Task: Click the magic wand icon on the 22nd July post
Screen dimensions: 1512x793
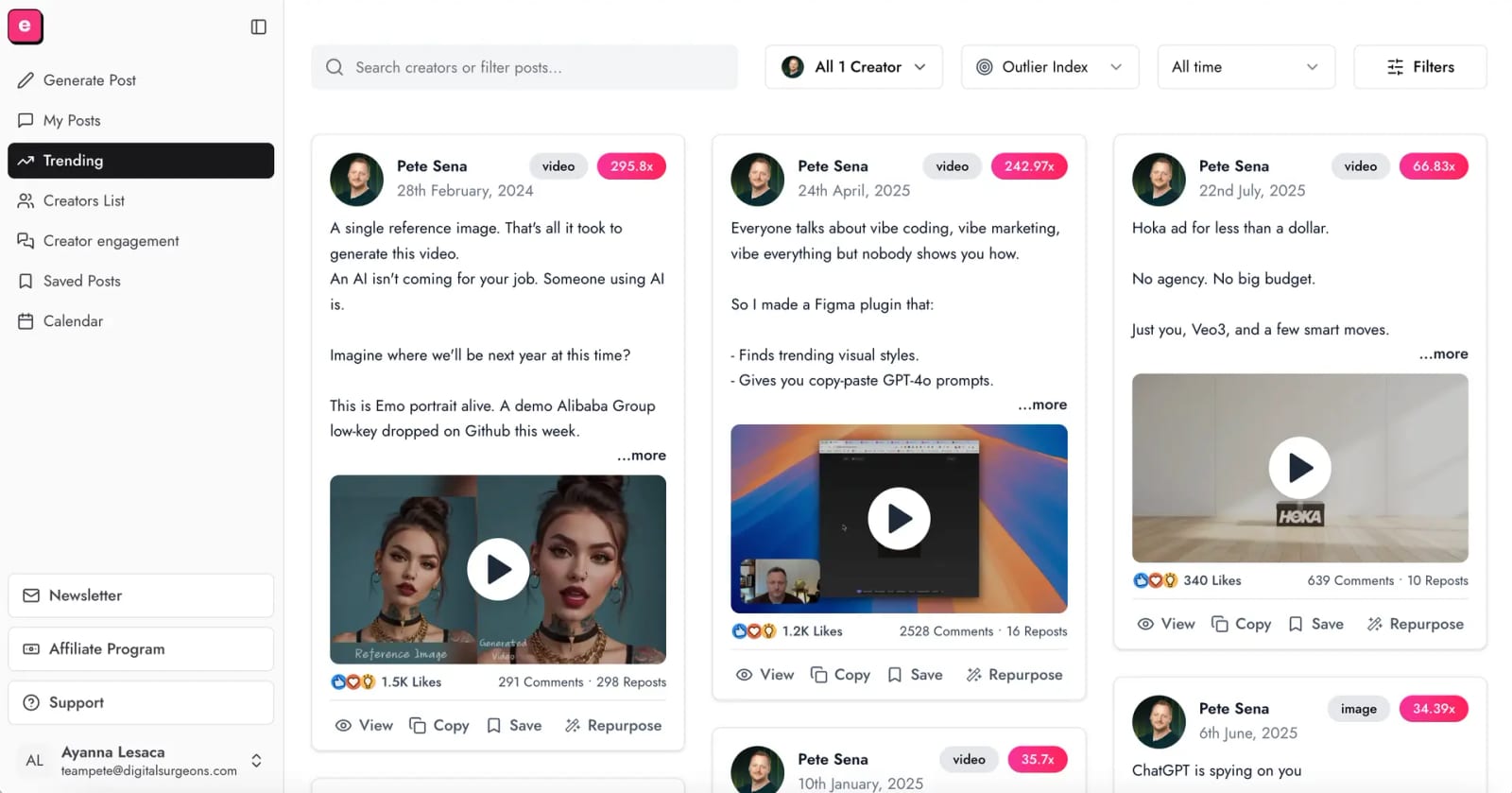Action: click(x=1375, y=624)
